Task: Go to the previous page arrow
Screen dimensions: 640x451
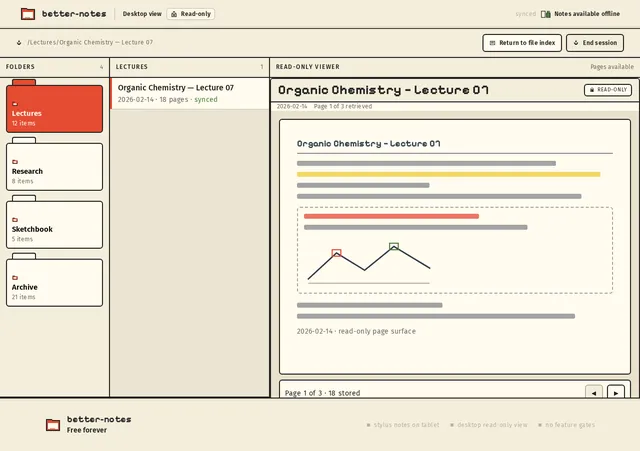Action: (x=593, y=393)
